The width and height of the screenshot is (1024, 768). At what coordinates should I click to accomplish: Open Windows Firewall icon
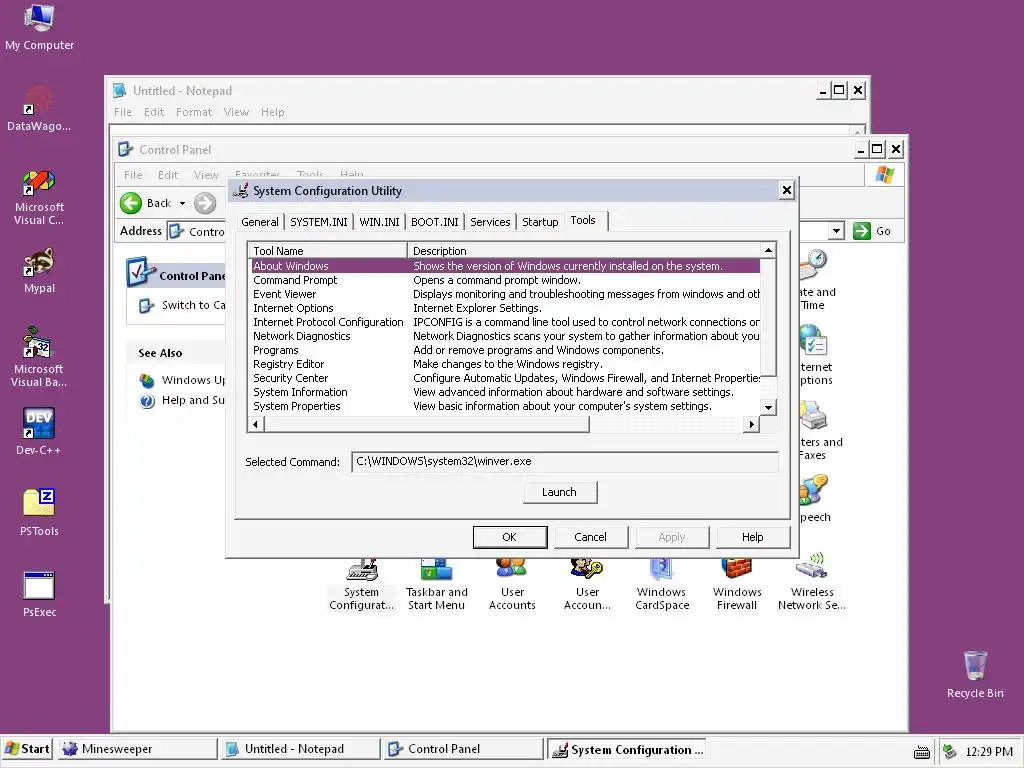click(737, 585)
